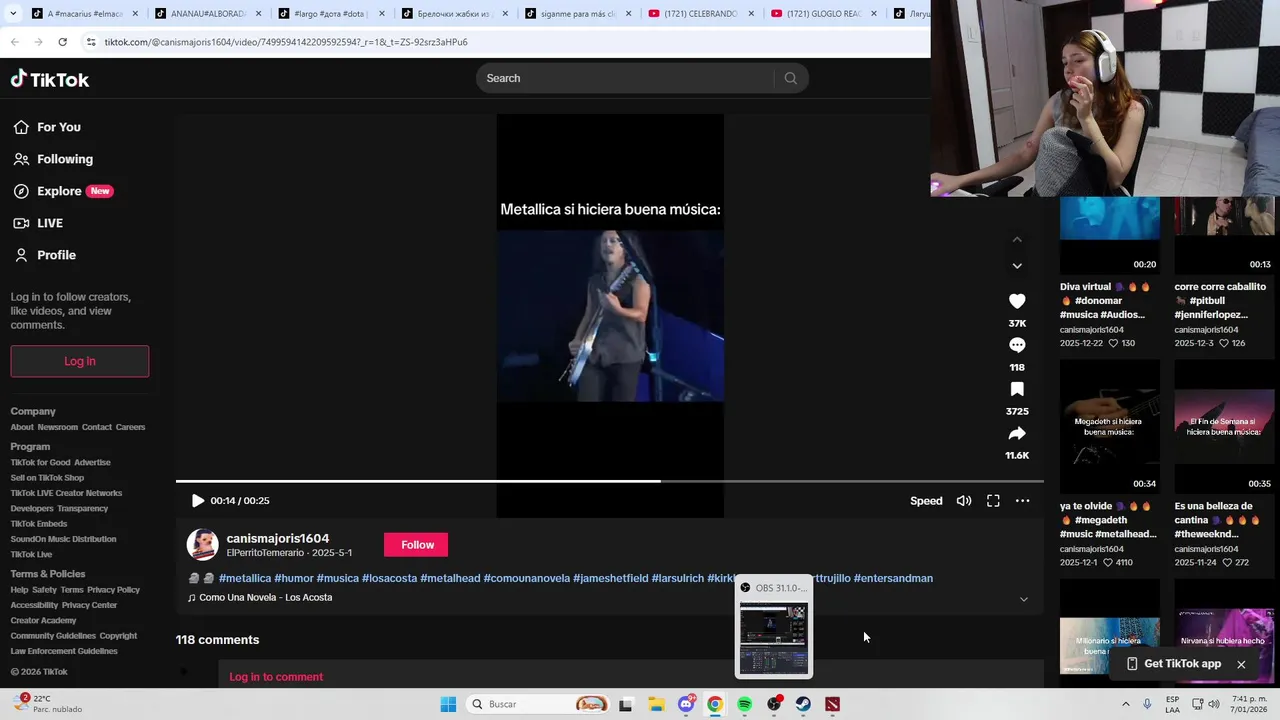Click the canismajoris1604 username
1280x720 pixels.
[278, 538]
